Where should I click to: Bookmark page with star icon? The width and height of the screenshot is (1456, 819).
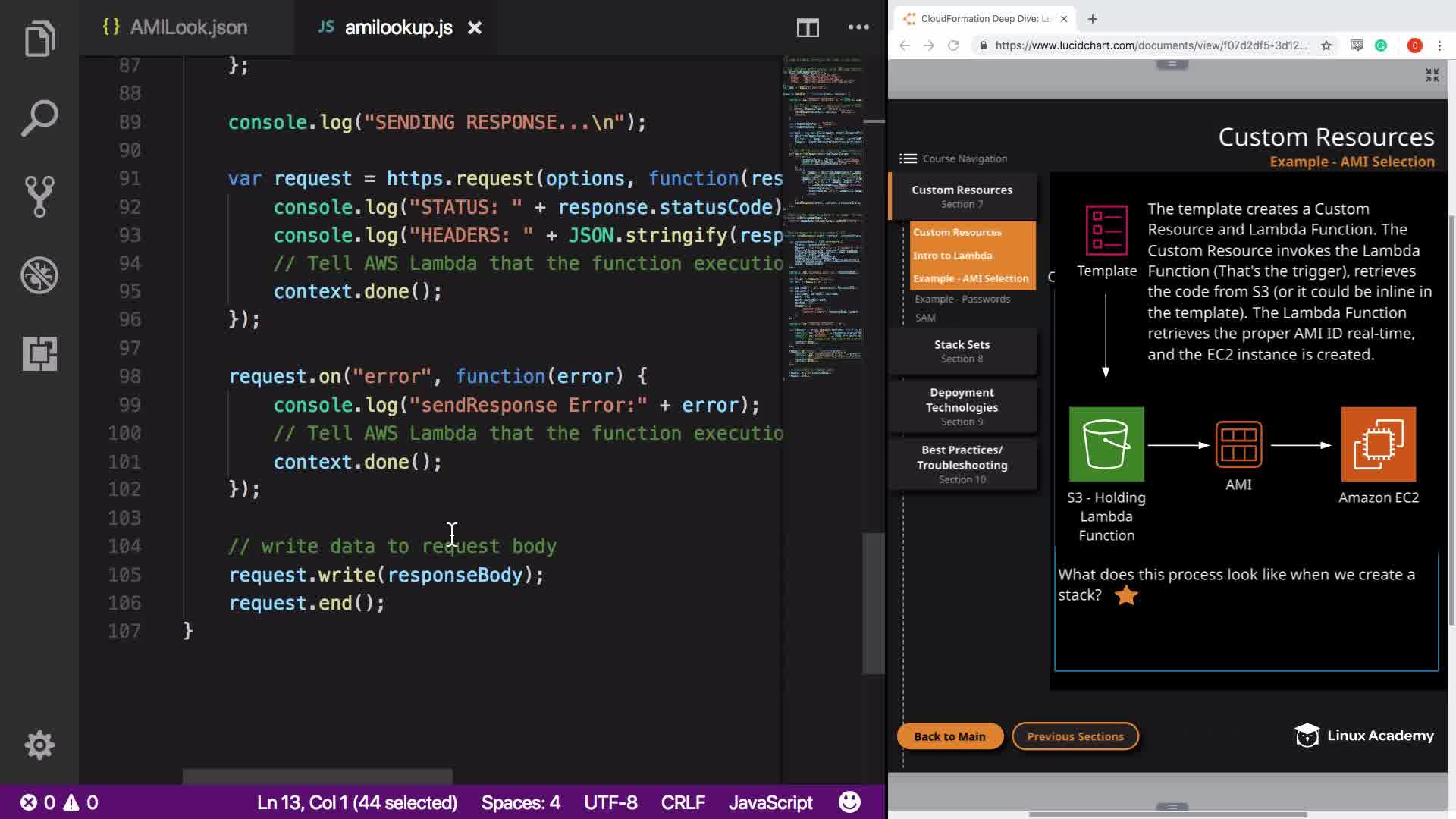pos(1326,45)
